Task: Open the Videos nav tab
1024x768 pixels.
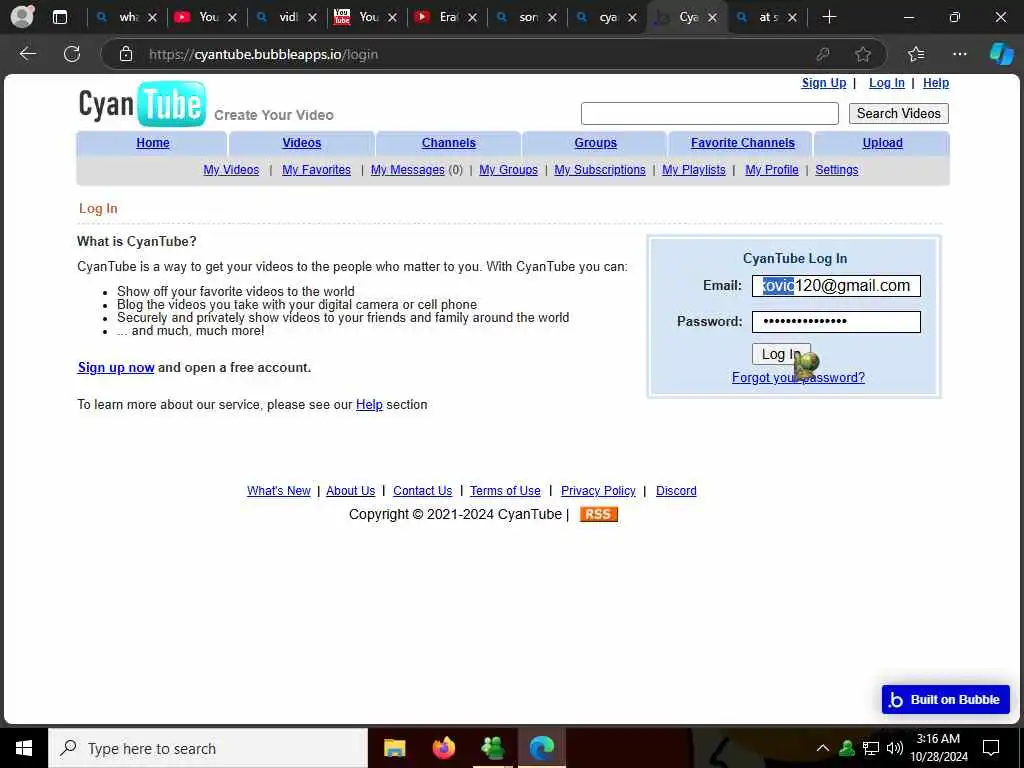Action: tap(302, 143)
